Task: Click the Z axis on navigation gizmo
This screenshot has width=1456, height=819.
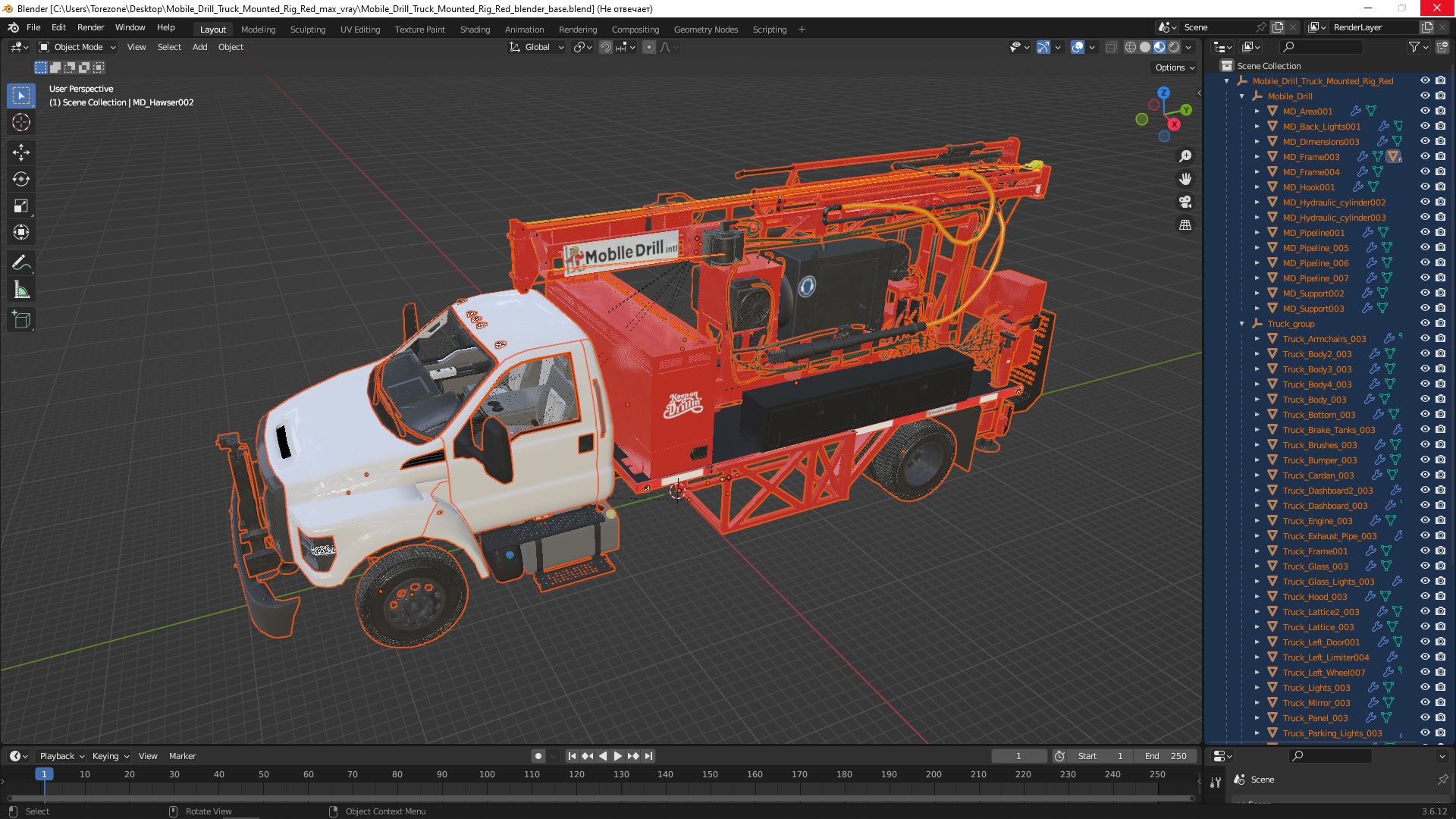Action: 1163,93
